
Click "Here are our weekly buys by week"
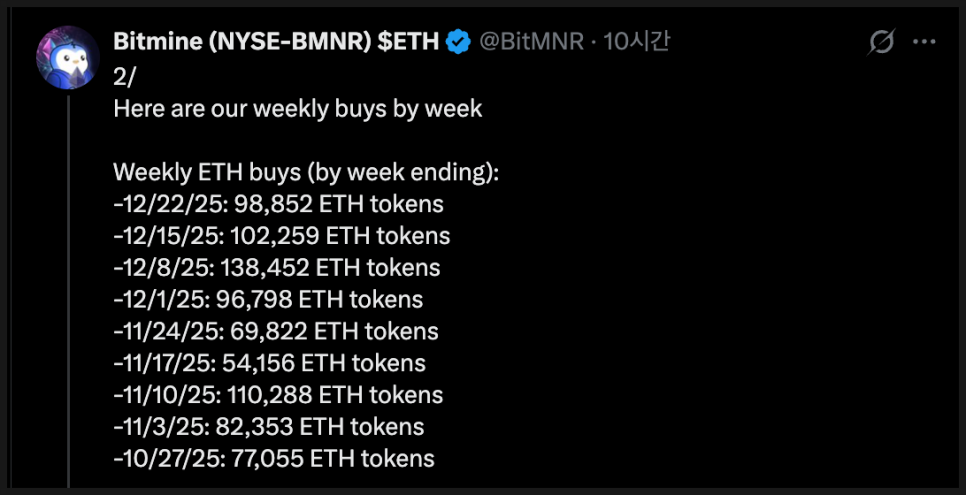[298, 108]
